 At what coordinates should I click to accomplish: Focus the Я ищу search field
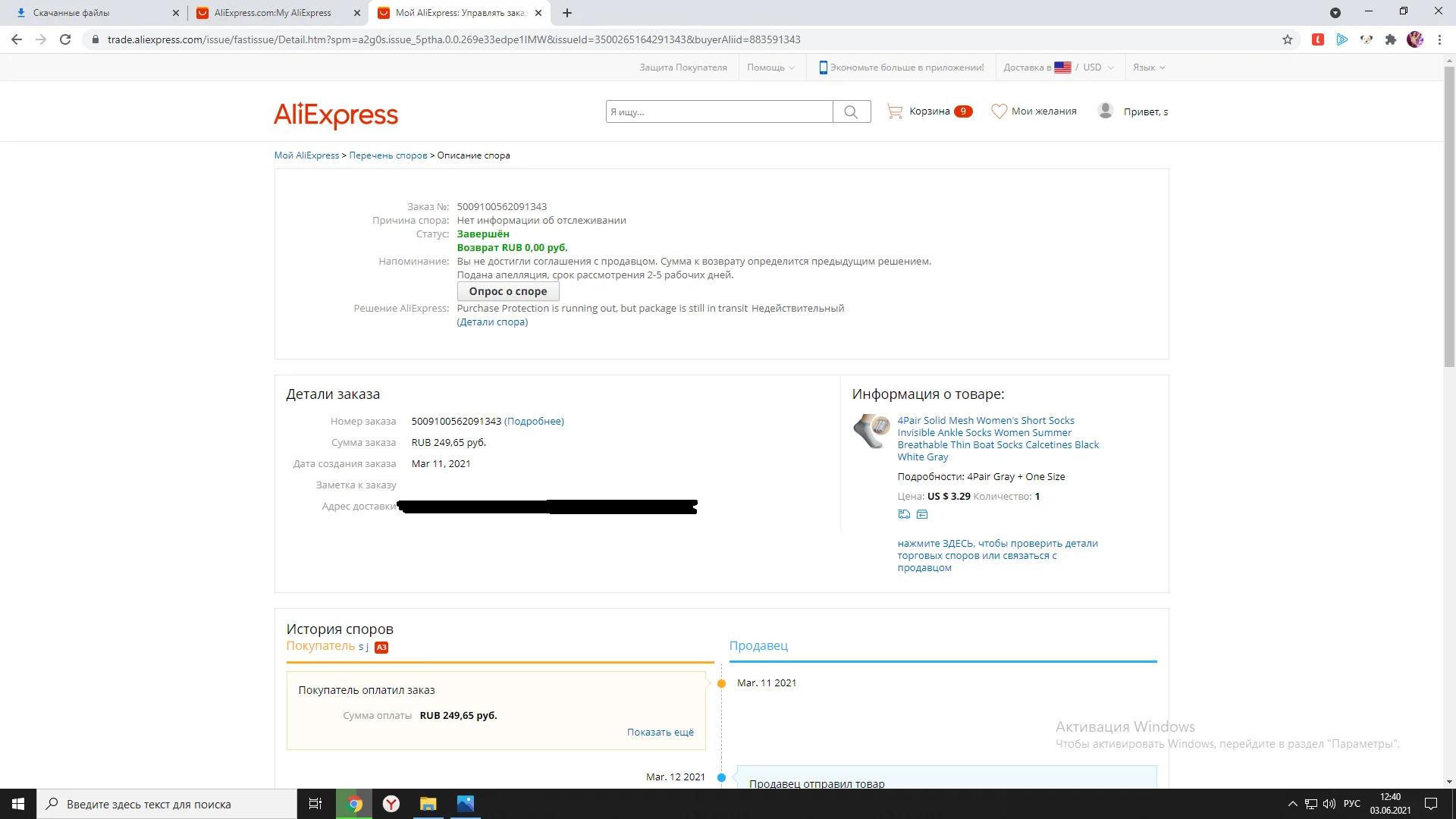click(x=718, y=111)
